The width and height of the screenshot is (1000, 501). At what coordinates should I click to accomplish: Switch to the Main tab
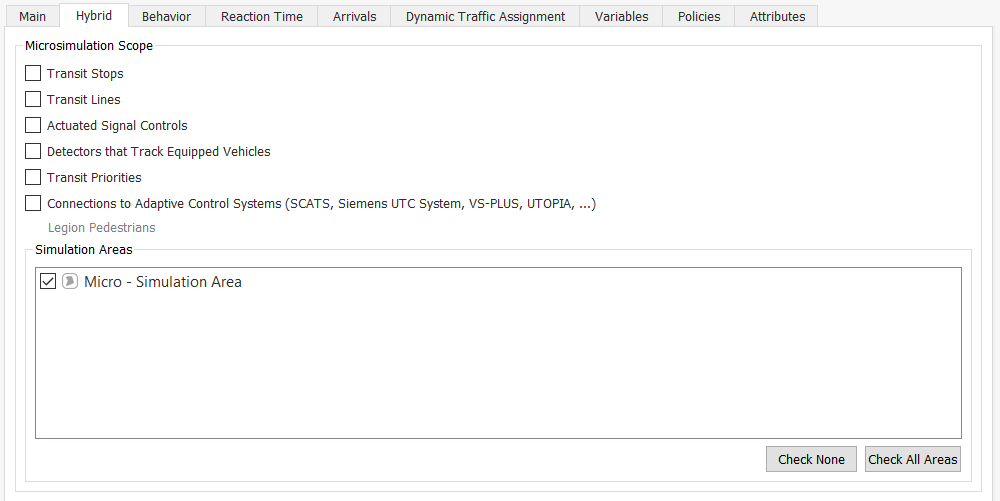(32, 16)
